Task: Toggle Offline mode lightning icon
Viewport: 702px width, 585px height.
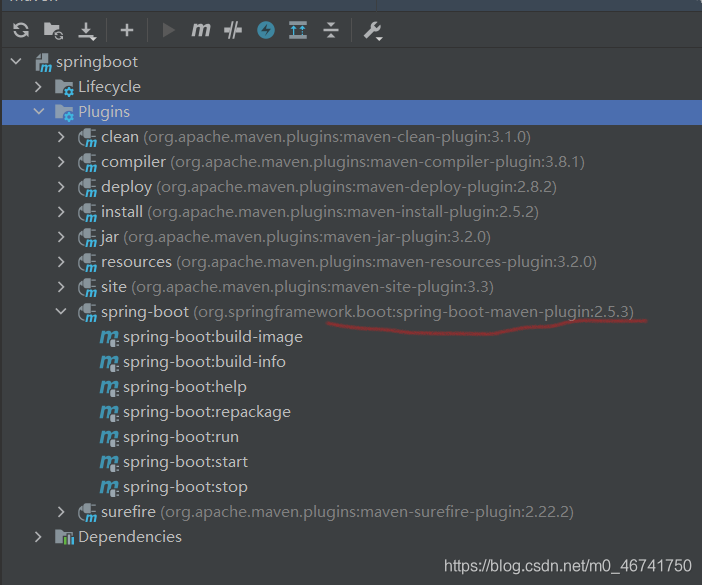Action: [266, 30]
